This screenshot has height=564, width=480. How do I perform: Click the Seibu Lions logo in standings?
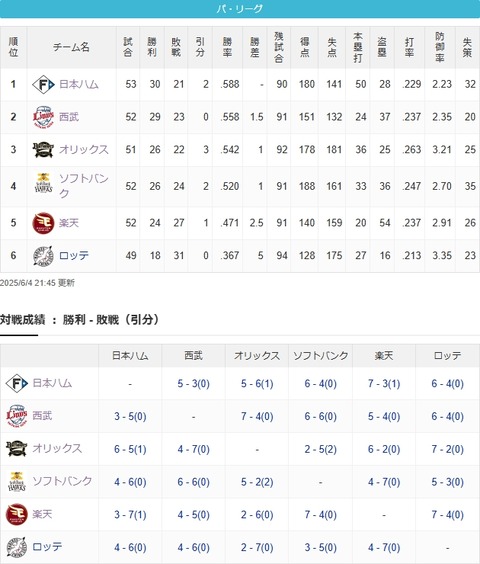click(x=43, y=117)
